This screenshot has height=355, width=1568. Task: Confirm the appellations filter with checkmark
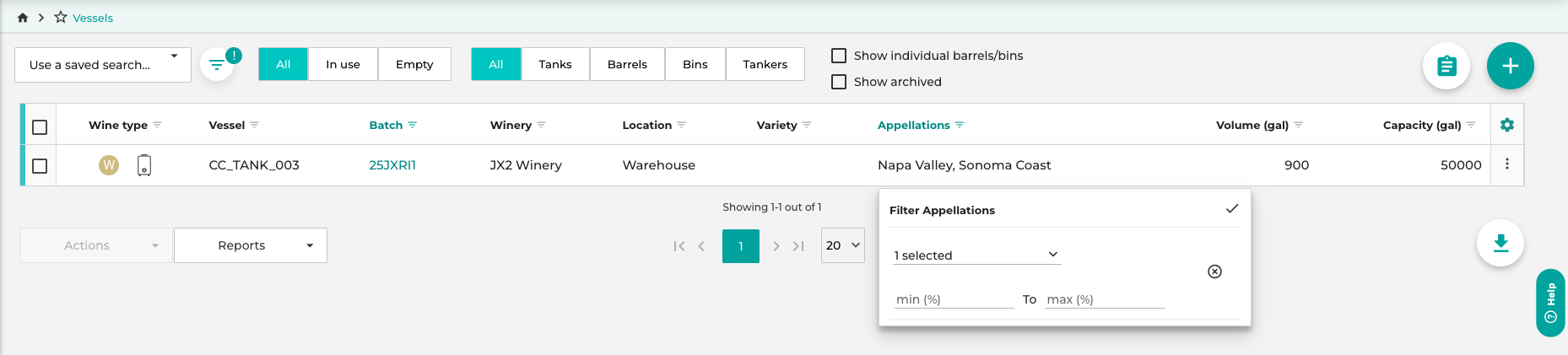[x=1232, y=208]
